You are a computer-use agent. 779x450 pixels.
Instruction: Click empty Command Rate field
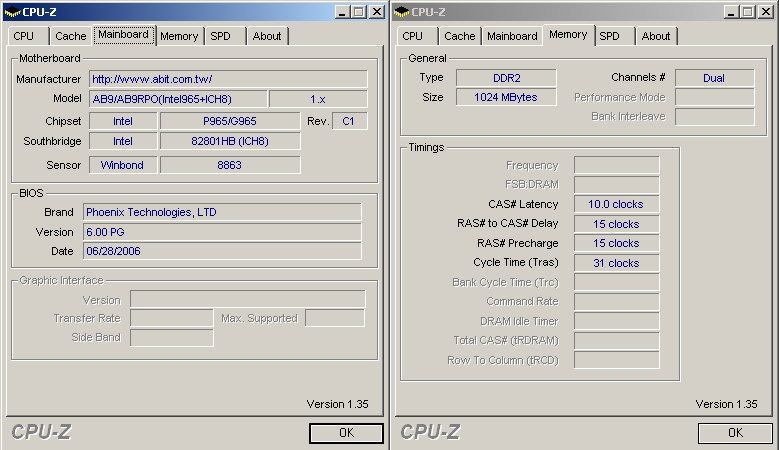coord(617,301)
